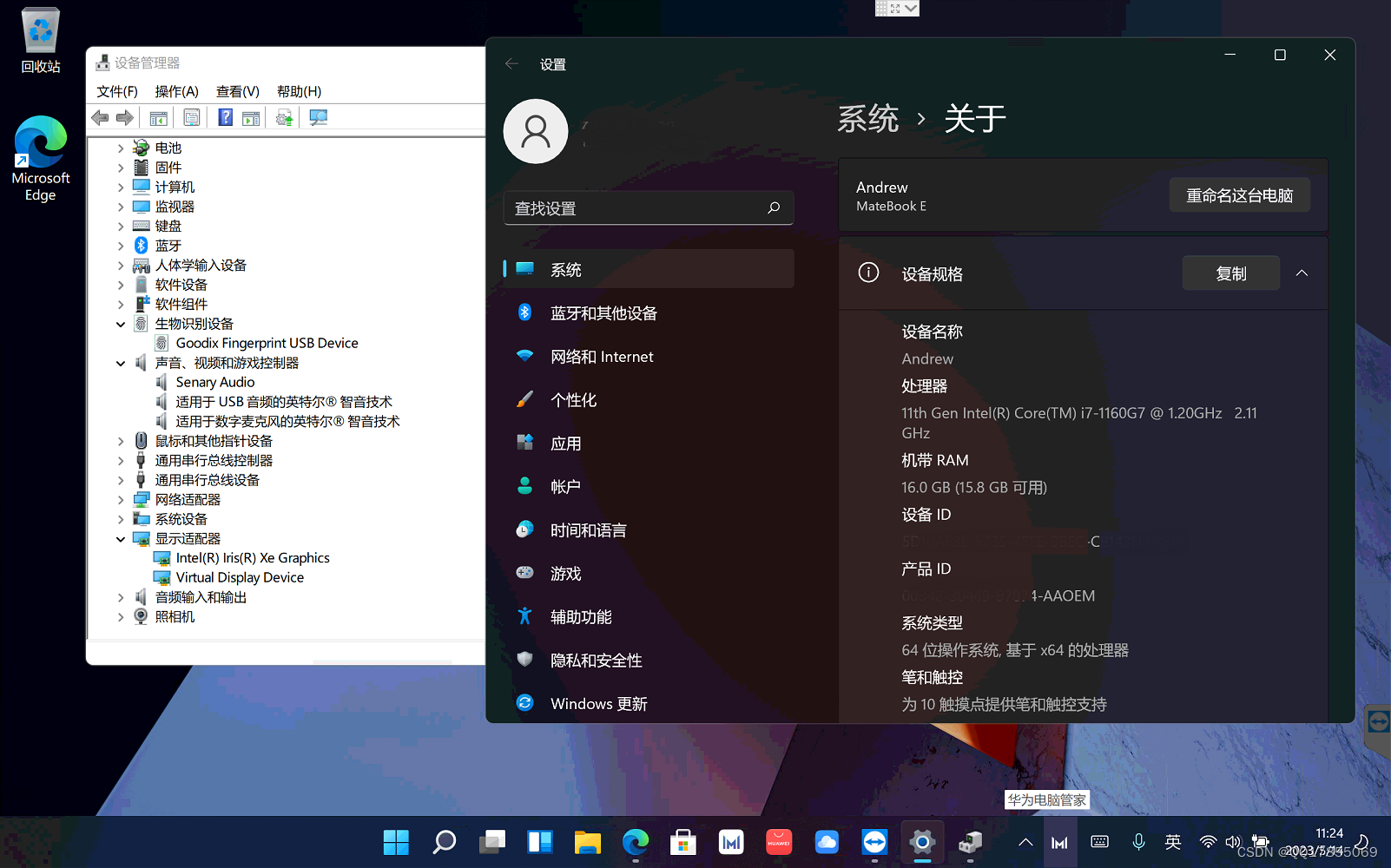Image resolution: width=1391 pixels, height=868 pixels.
Task: Click the Settings back arrow
Action: pyautogui.click(x=511, y=63)
